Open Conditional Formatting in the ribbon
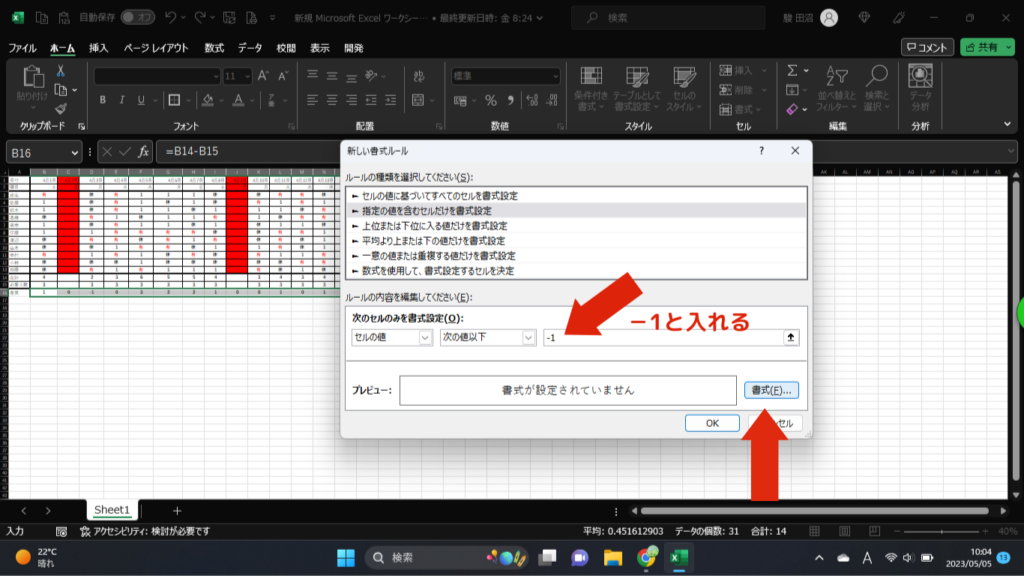 (591, 88)
